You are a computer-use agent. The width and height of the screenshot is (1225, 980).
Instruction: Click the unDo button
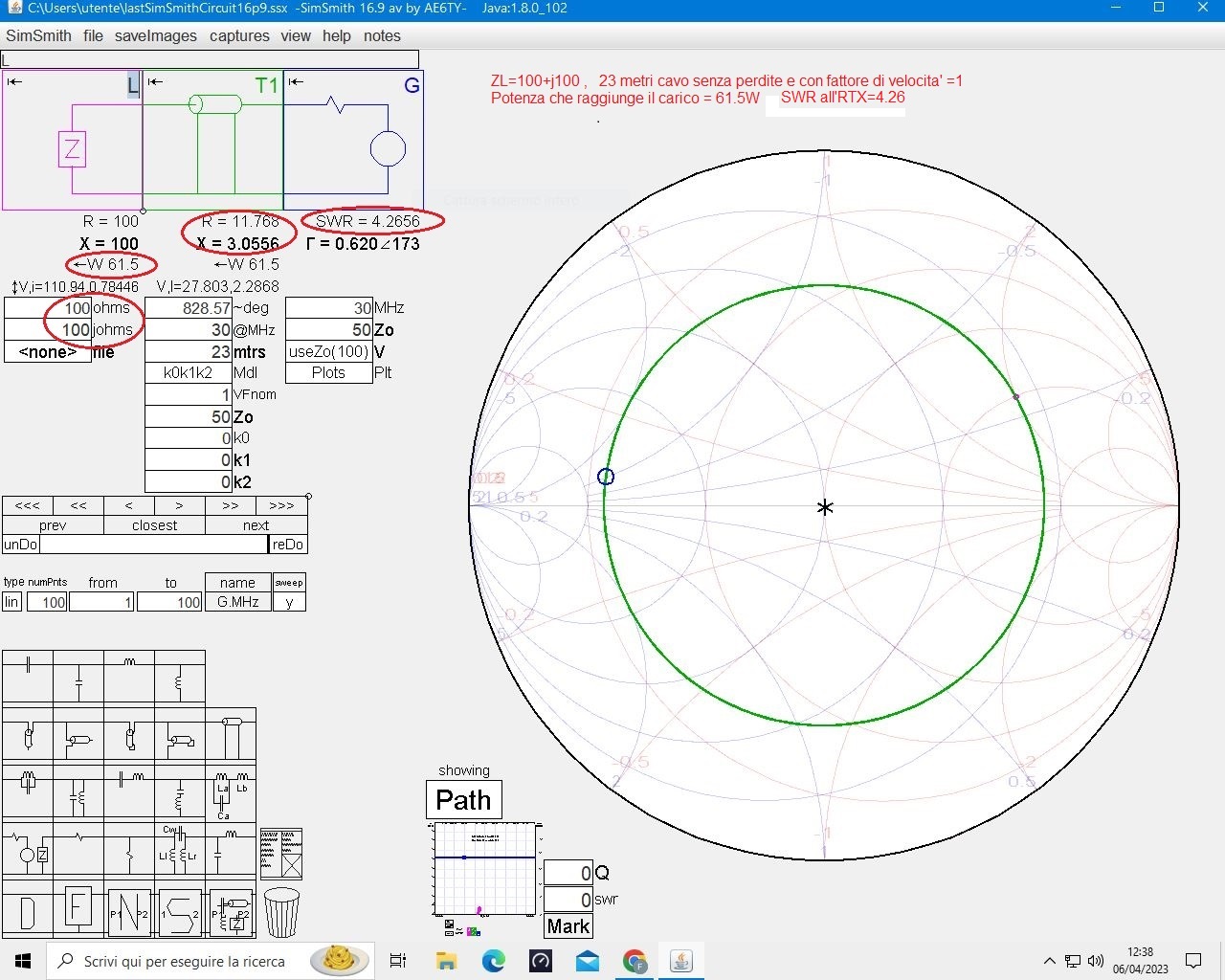click(x=21, y=545)
